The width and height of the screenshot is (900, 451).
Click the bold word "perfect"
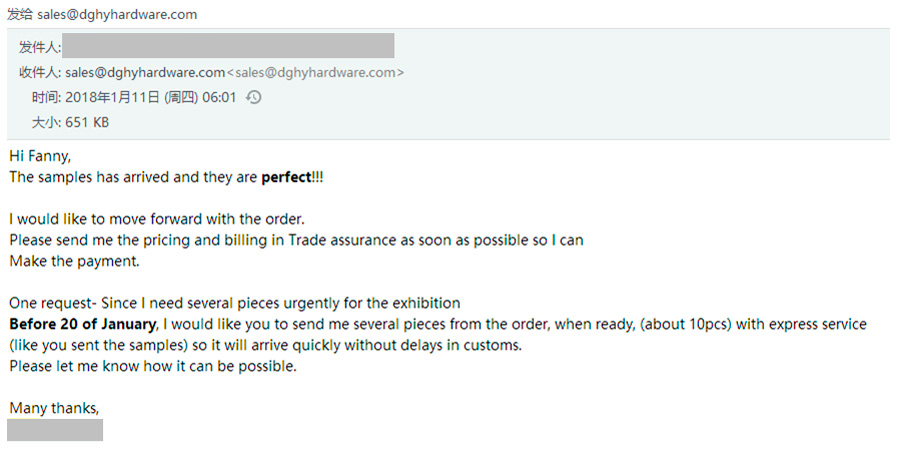tap(286, 177)
